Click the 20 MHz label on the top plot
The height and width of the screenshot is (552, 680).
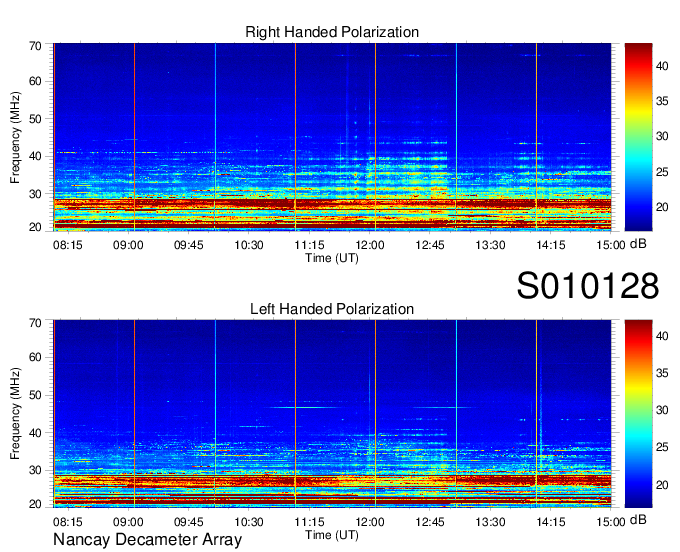pyautogui.click(x=35, y=227)
